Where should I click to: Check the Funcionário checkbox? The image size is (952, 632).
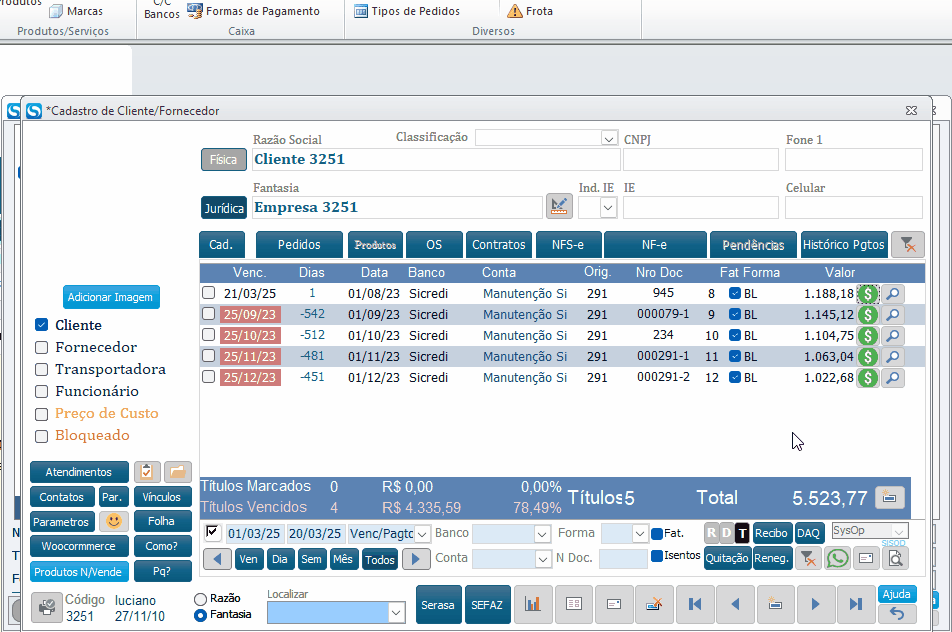click(x=41, y=392)
